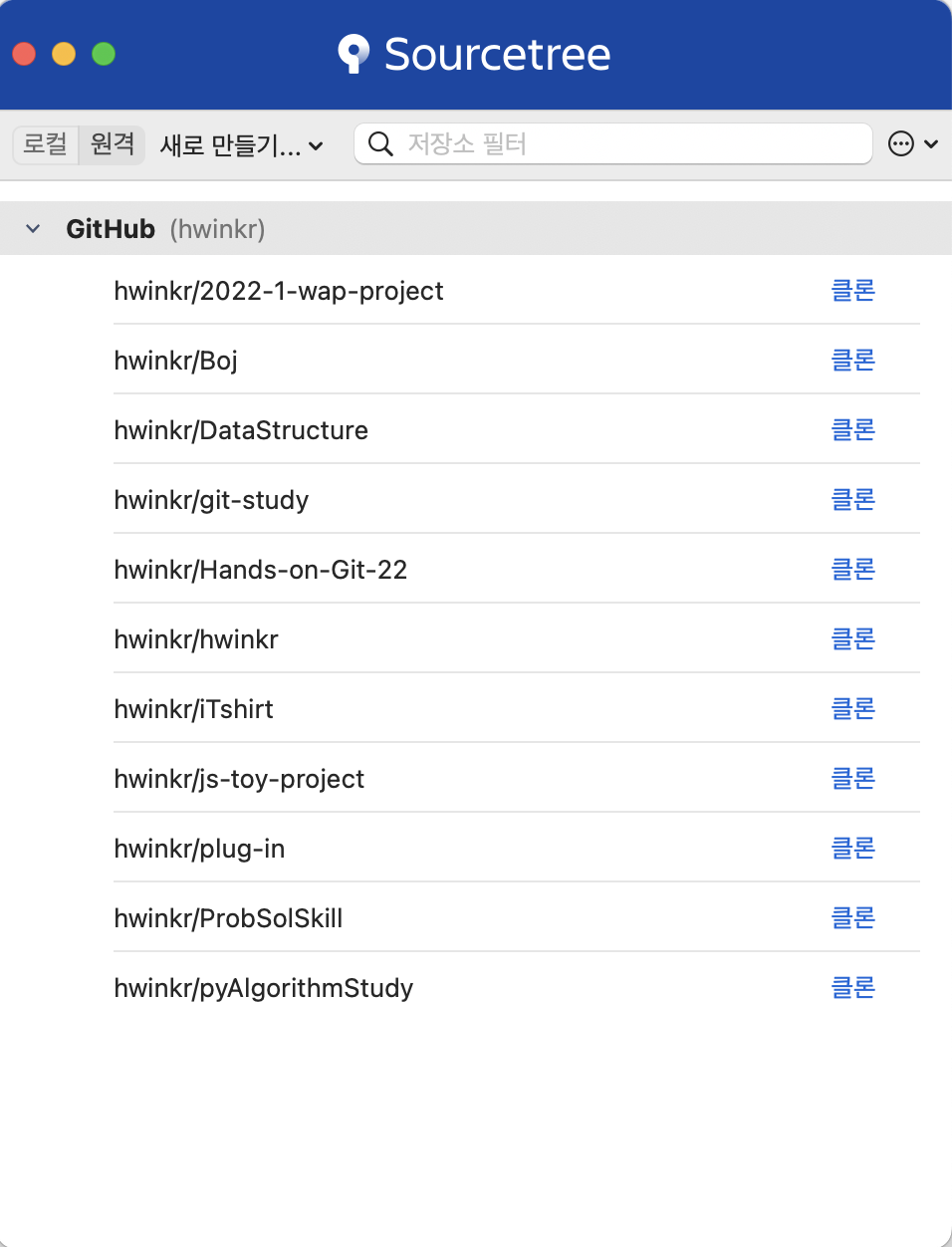The height and width of the screenshot is (1247, 952).
Task: Click the red close window button
Action: (x=24, y=54)
